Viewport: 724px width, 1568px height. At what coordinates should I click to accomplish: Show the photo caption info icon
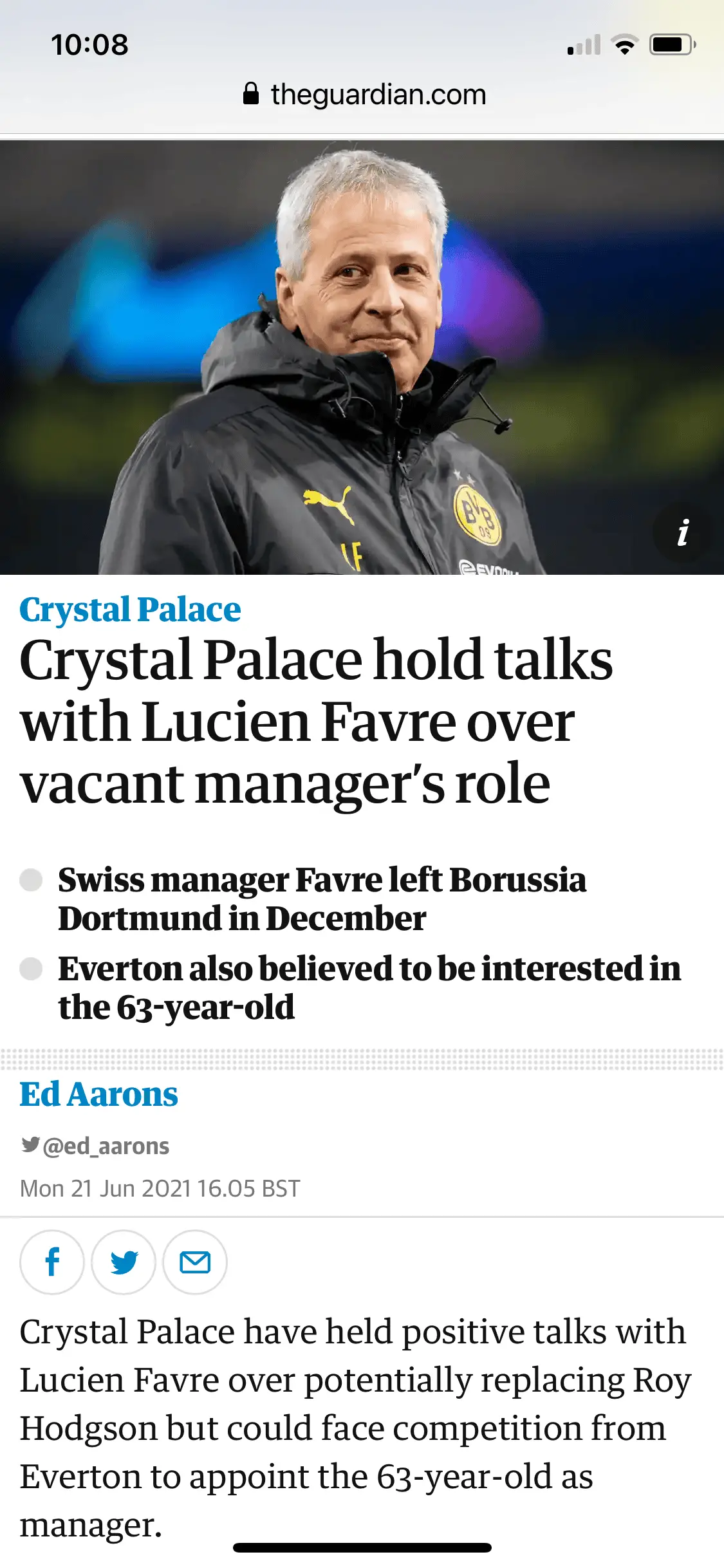click(683, 533)
